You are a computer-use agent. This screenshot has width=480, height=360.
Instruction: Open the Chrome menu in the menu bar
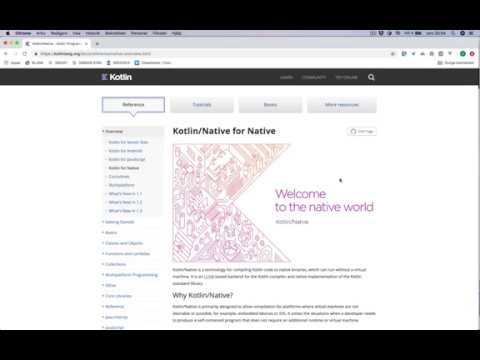(x=23, y=33)
